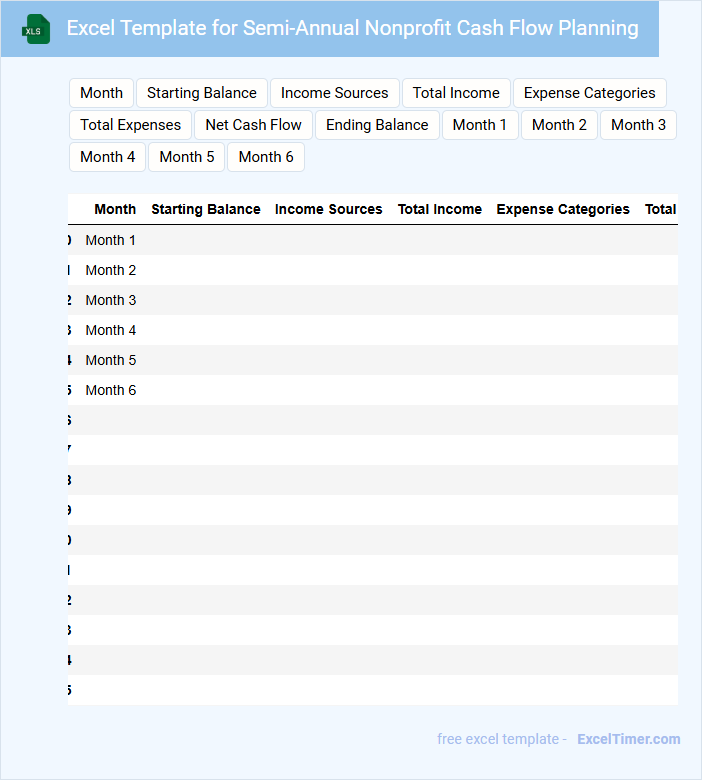Click the Total Income column header
Image resolution: width=702 pixels, height=780 pixels.
click(440, 209)
